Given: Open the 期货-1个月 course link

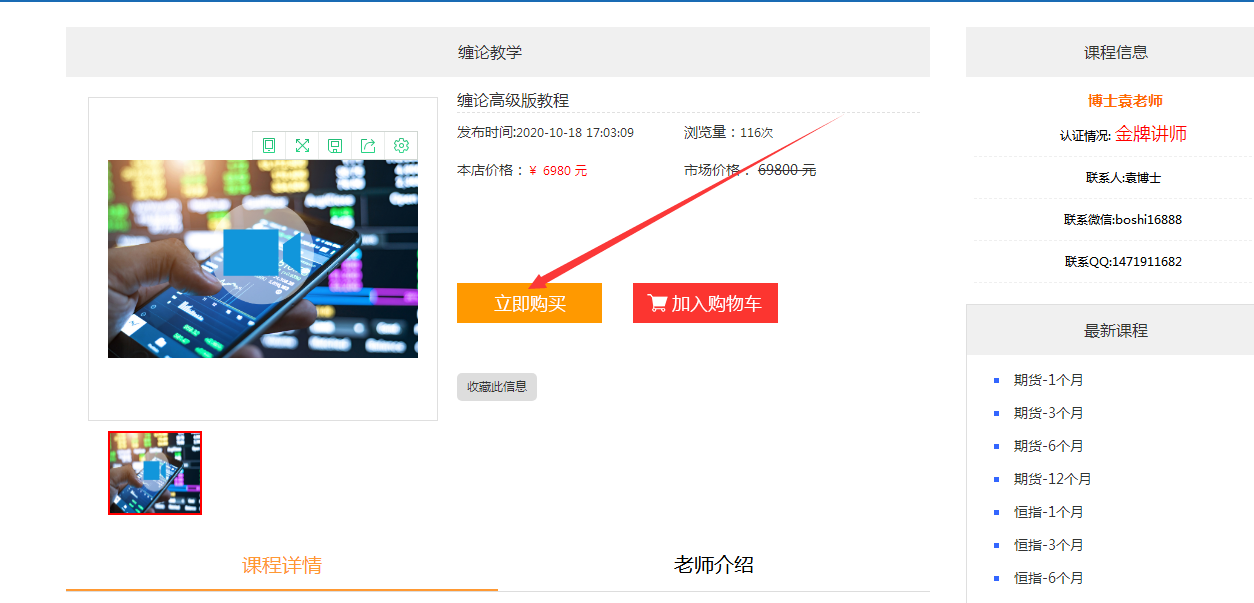Looking at the screenshot, I should 1048,380.
